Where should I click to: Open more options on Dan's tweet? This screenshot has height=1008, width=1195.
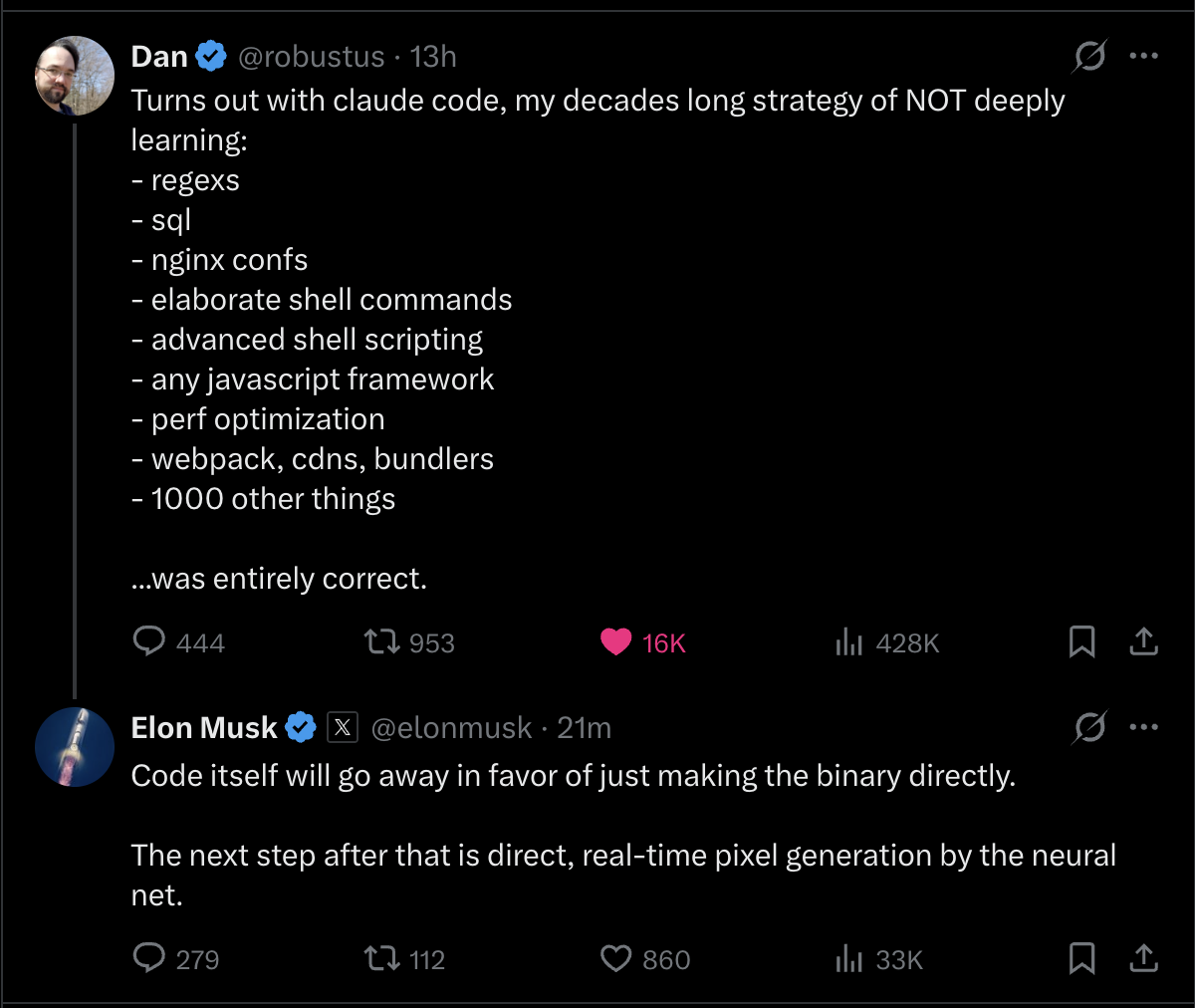(1143, 57)
